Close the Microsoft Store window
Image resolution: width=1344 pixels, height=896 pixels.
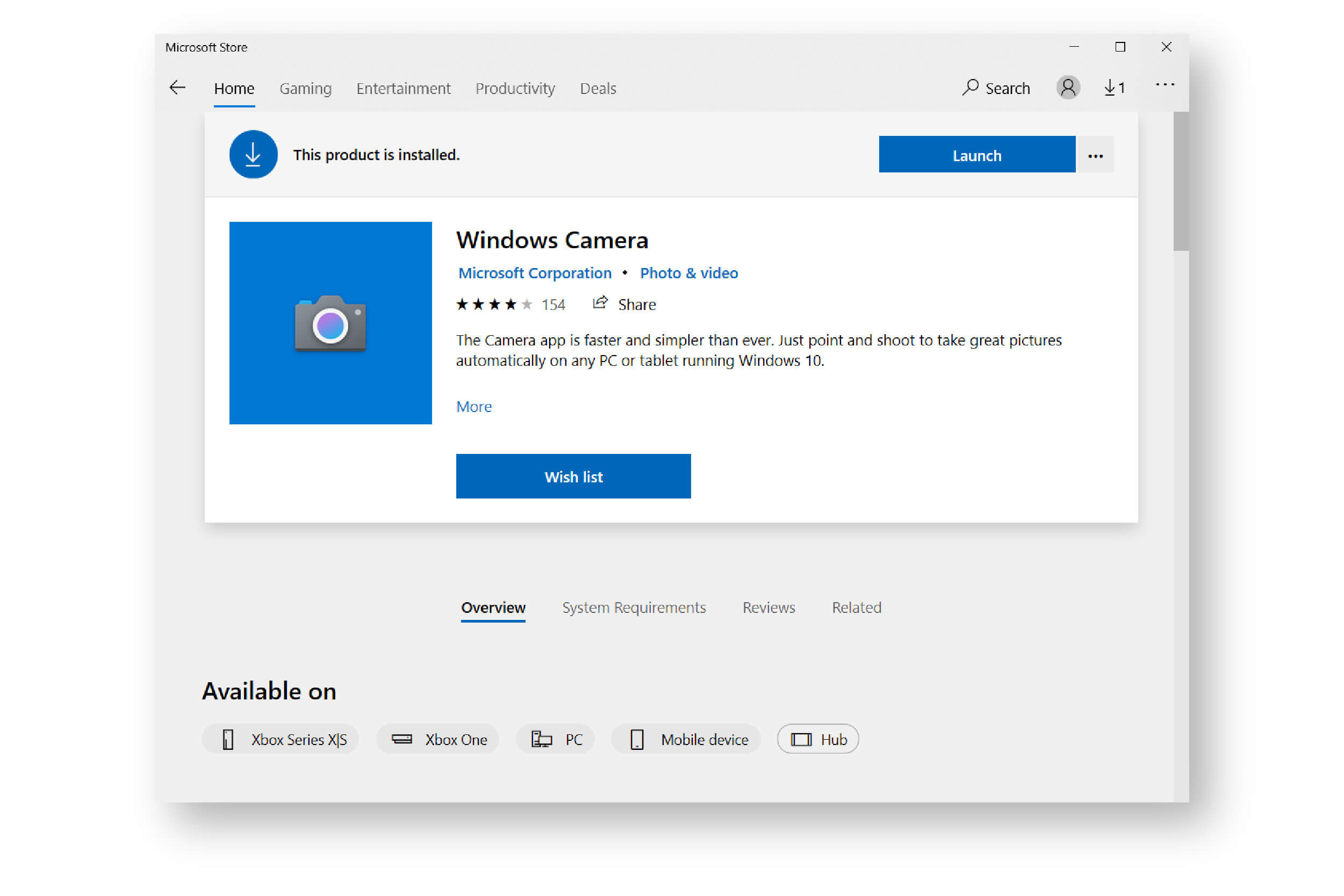coord(1166,47)
